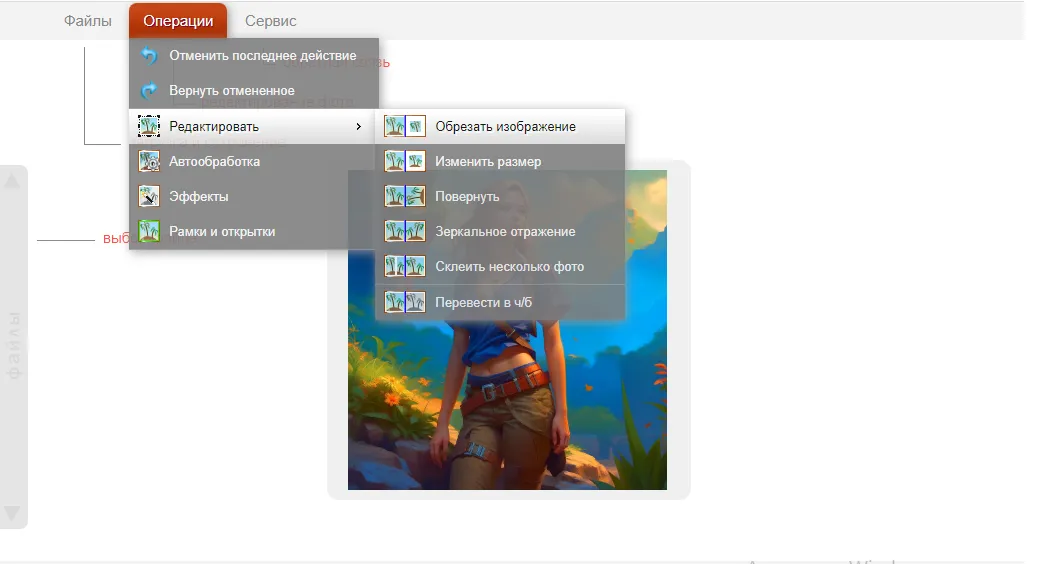Open the Файлы menu

(x=88, y=21)
